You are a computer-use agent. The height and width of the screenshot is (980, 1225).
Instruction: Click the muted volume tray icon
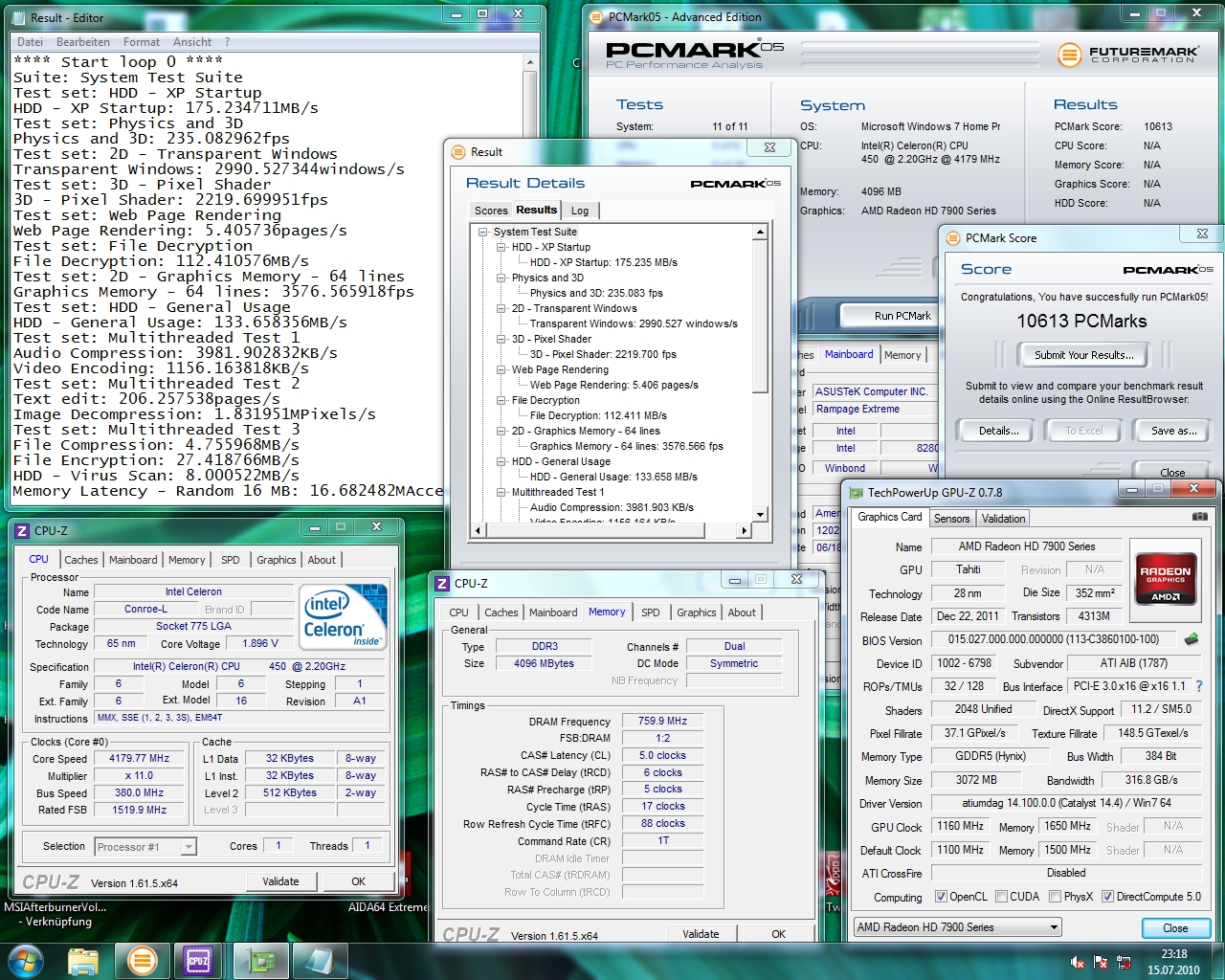point(1078,962)
